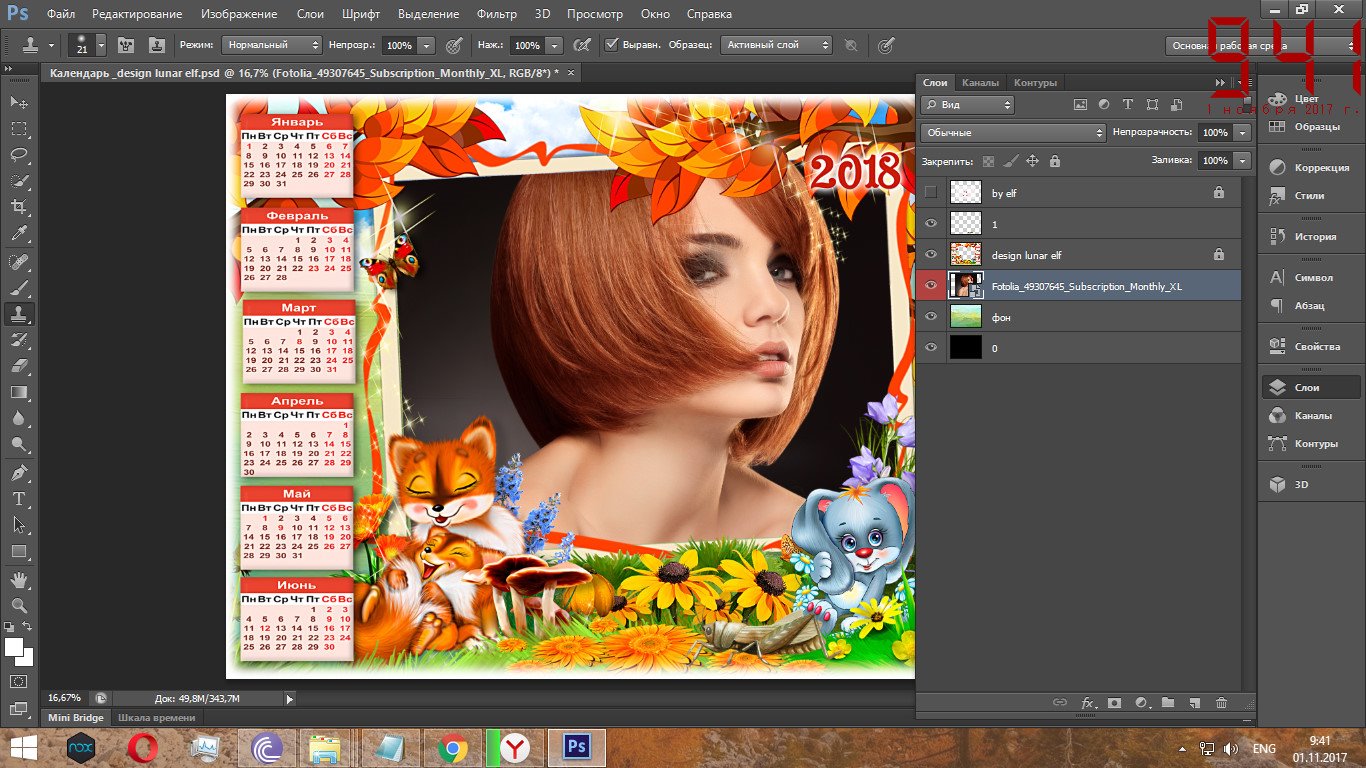Lock transparent pixels in the Закрепить row

[x=988, y=160]
